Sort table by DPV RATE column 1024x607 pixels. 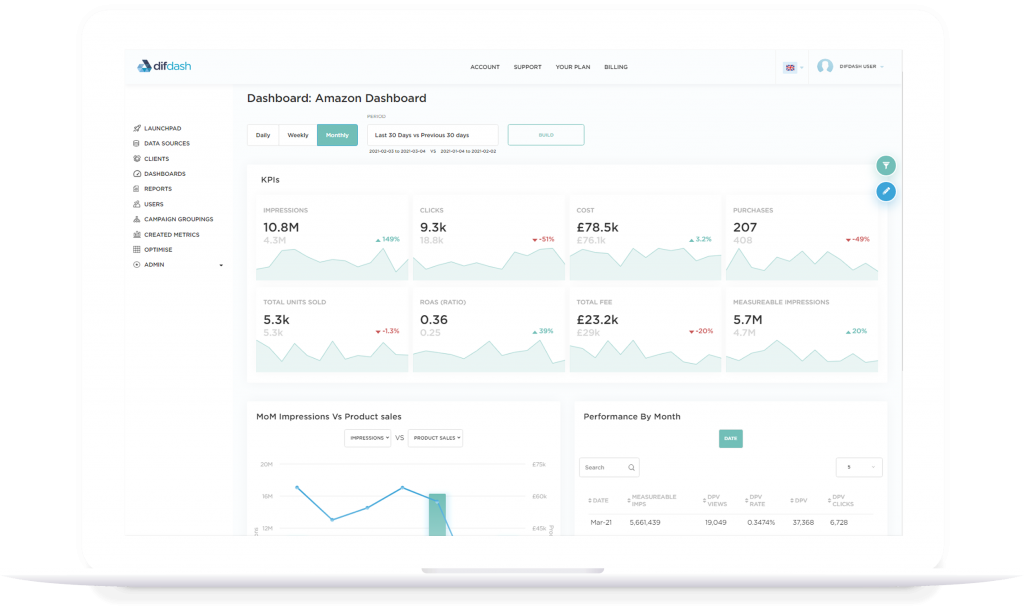pos(754,500)
